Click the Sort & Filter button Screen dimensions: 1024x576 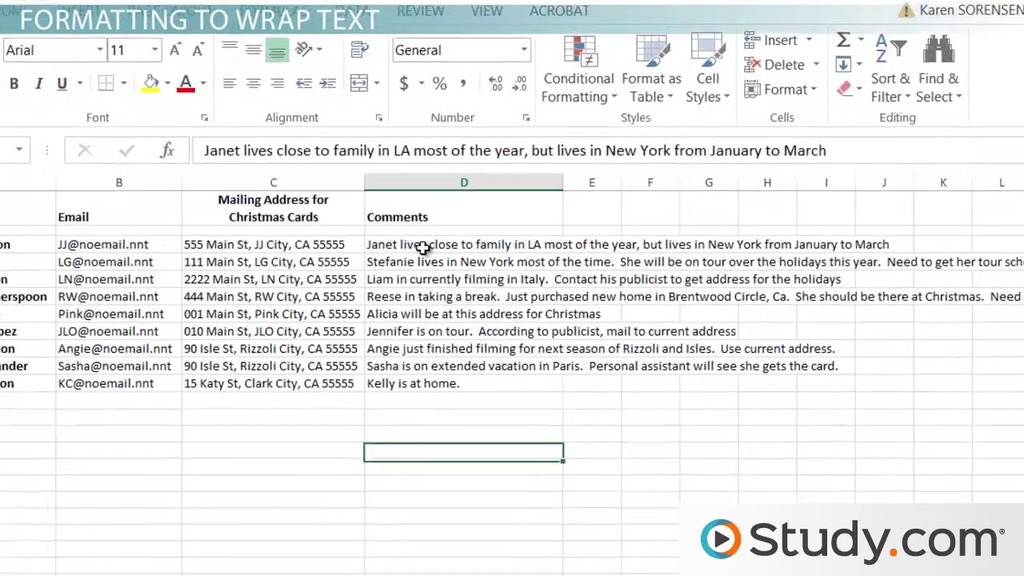(x=889, y=72)
